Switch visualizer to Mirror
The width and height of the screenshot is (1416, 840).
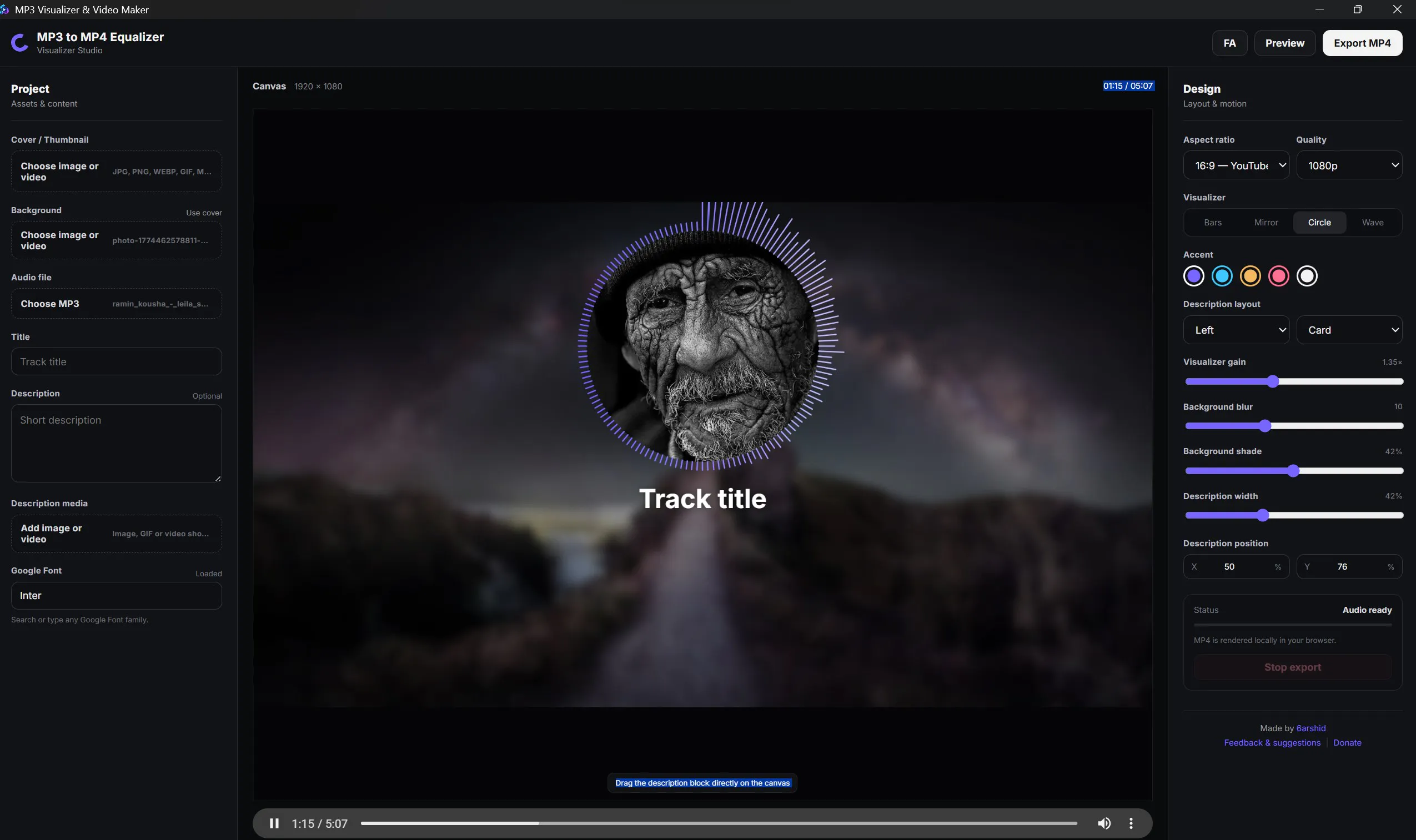[x=1266, y=223]
